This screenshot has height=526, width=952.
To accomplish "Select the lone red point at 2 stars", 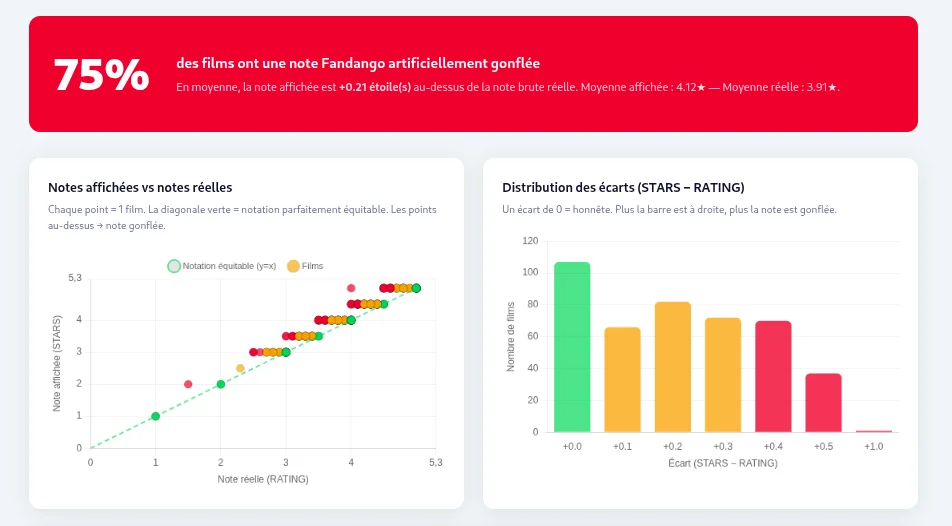I will [x=188, y=384].
